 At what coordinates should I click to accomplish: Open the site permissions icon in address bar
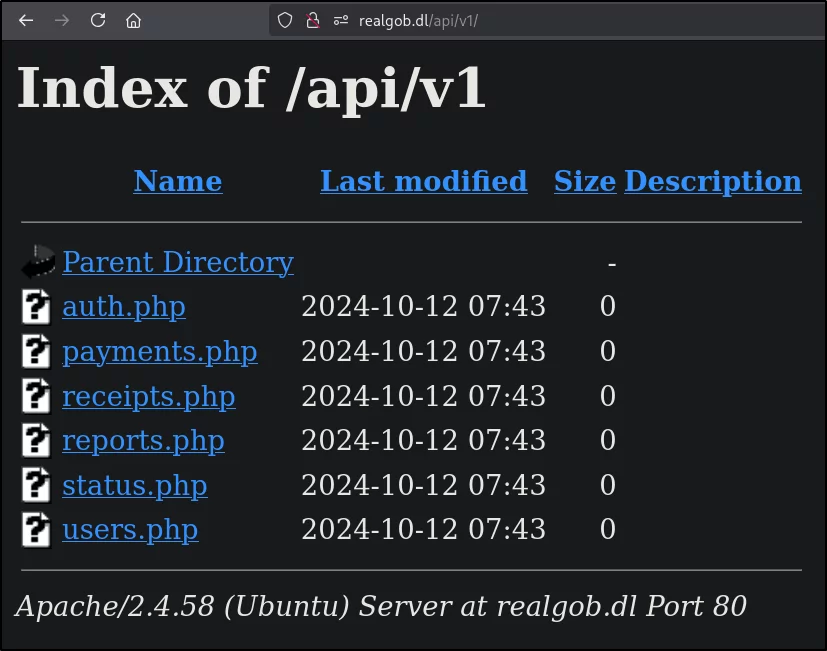pyautogui.click(x=341, y=21)
